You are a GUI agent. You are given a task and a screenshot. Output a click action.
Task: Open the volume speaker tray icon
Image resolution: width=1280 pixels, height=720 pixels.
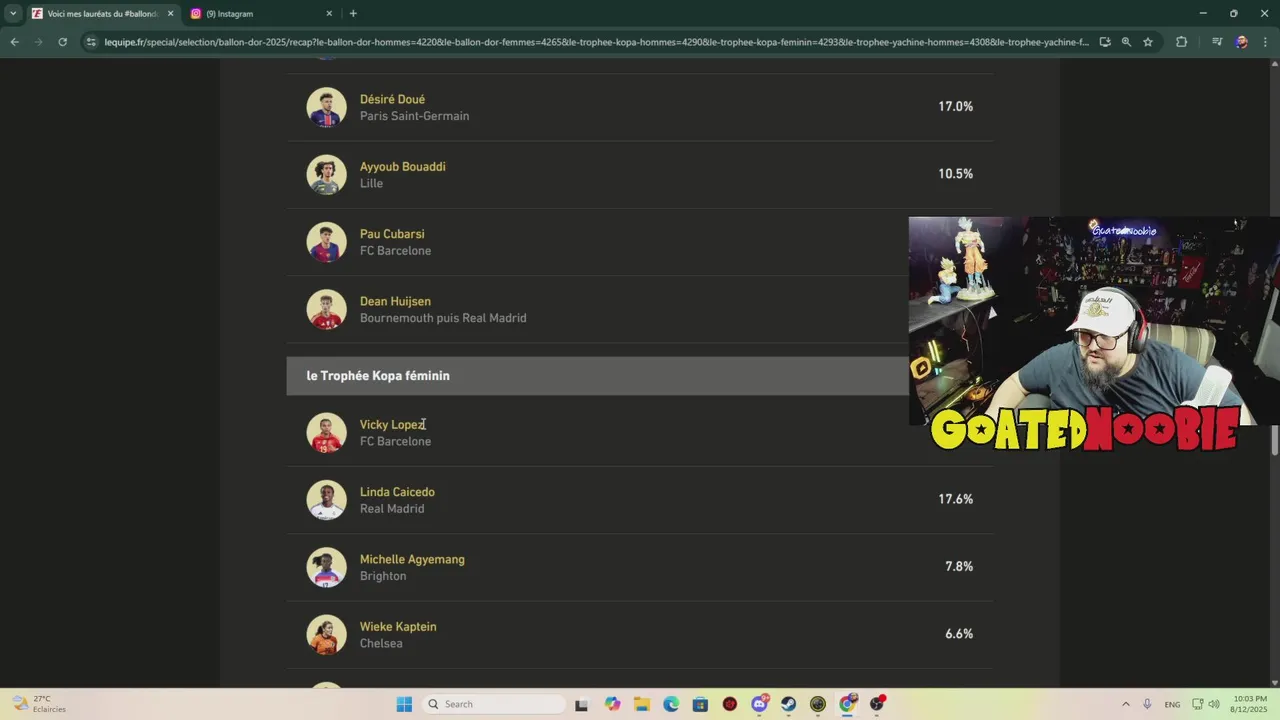(1215, 704)
